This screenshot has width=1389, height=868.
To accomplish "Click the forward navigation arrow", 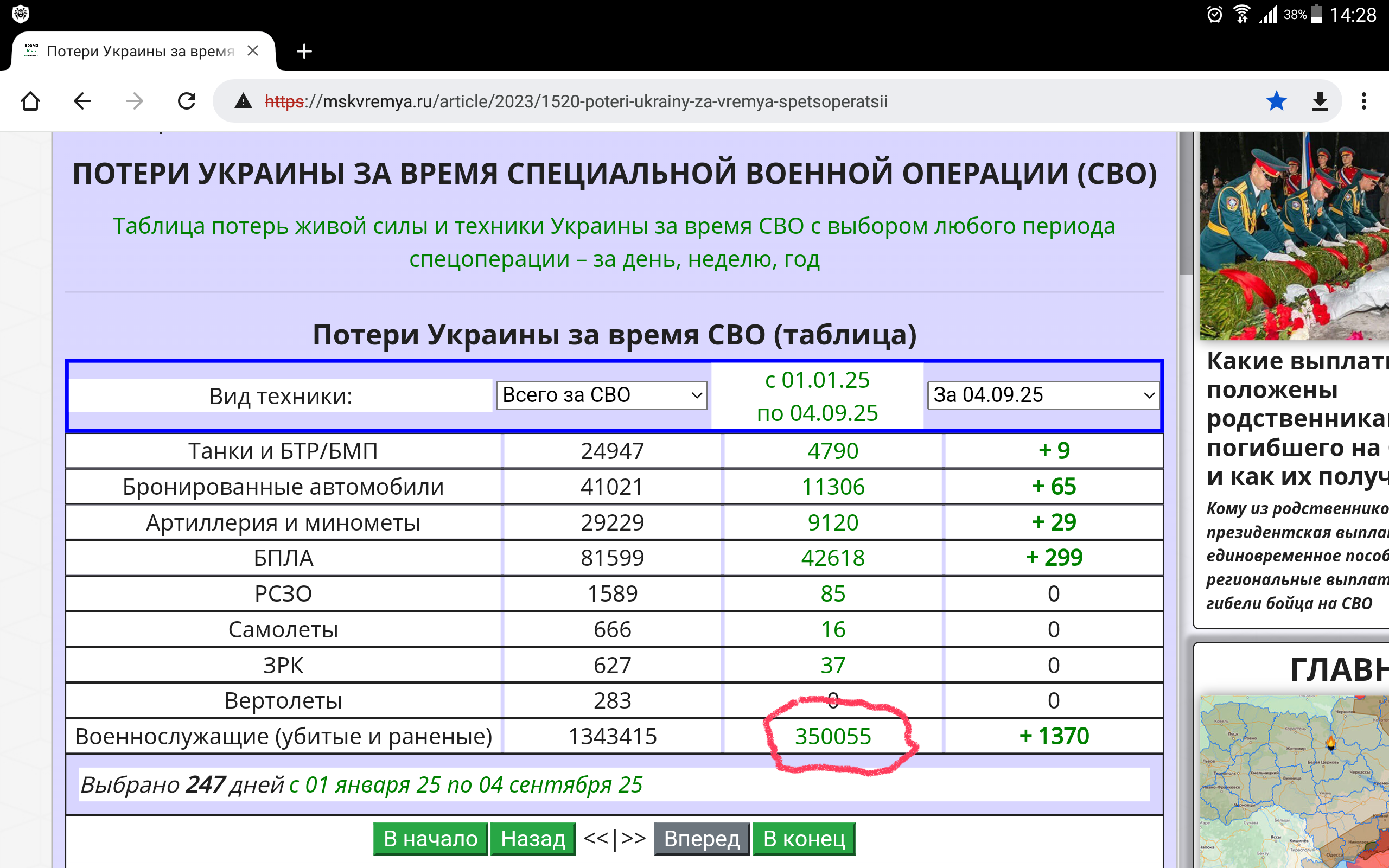I will pos(135,101).
